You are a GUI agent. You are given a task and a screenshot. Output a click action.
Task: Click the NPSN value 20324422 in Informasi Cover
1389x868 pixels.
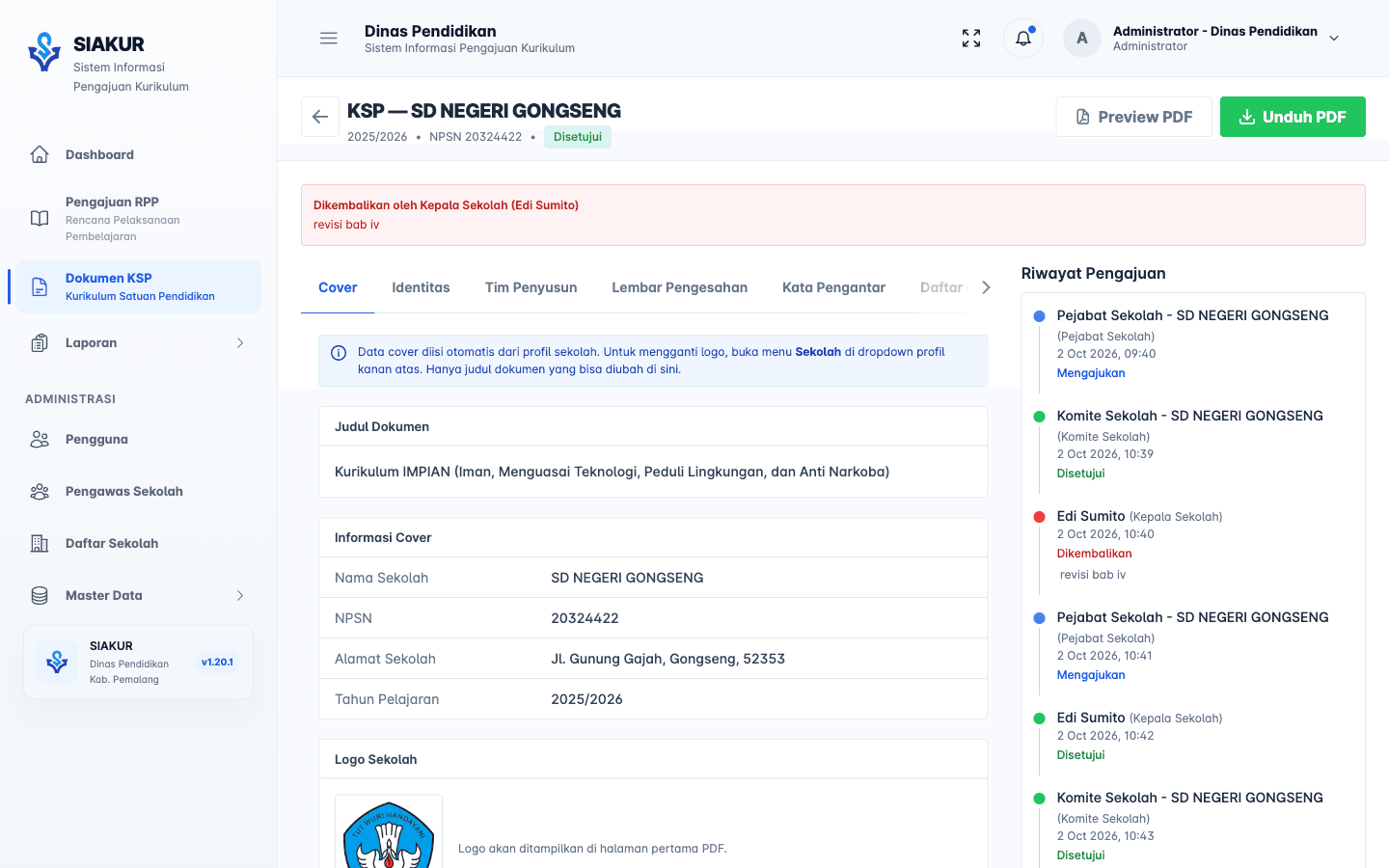[x=585, y=618]
